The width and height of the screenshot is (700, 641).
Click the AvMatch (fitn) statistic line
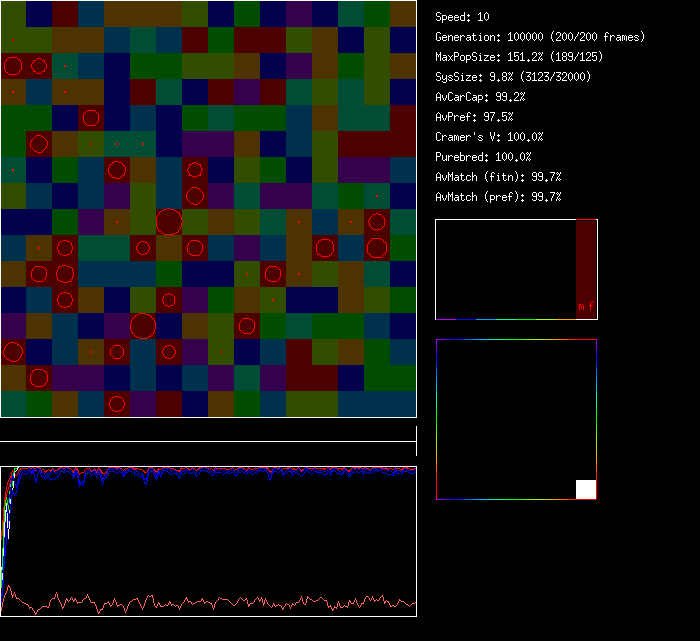[x=498, y=177]
